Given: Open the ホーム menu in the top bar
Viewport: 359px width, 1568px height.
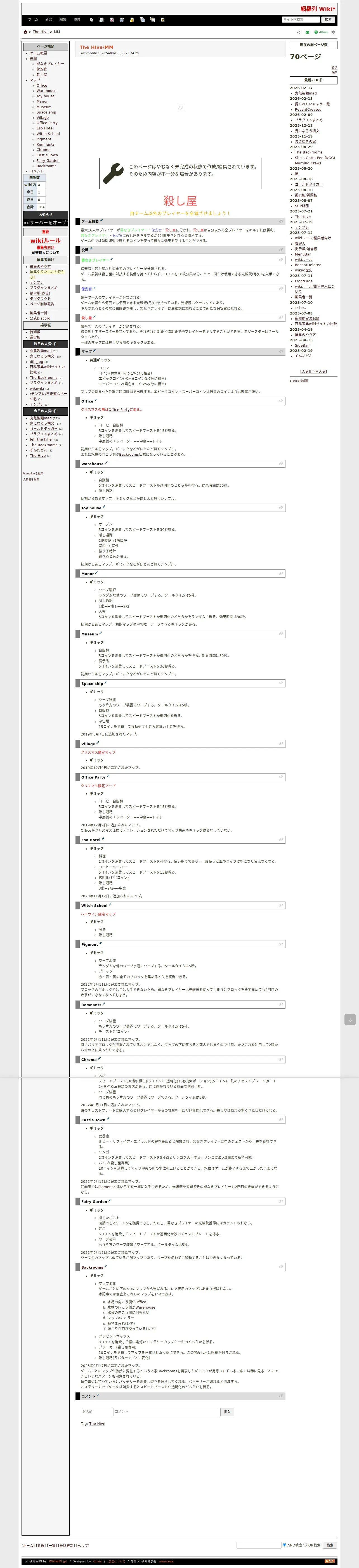Looking at the screenshot, I should coord(33,20).
